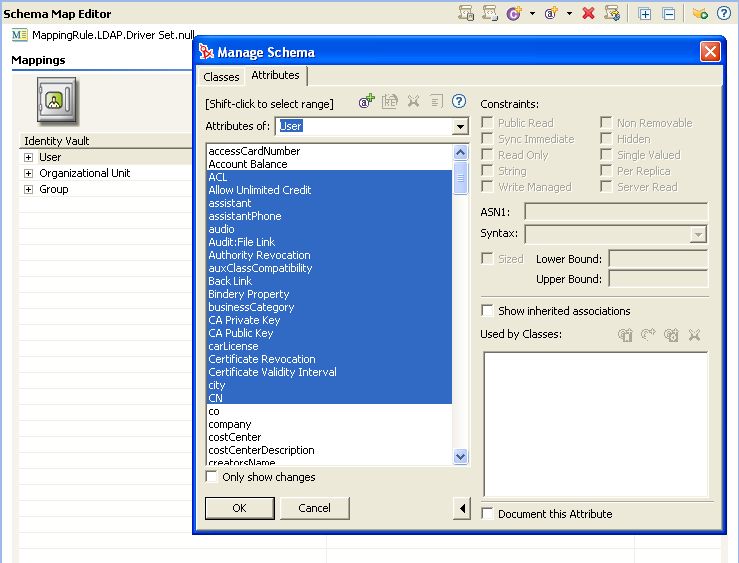Click the collapse all minus icon

coord(669,13)
